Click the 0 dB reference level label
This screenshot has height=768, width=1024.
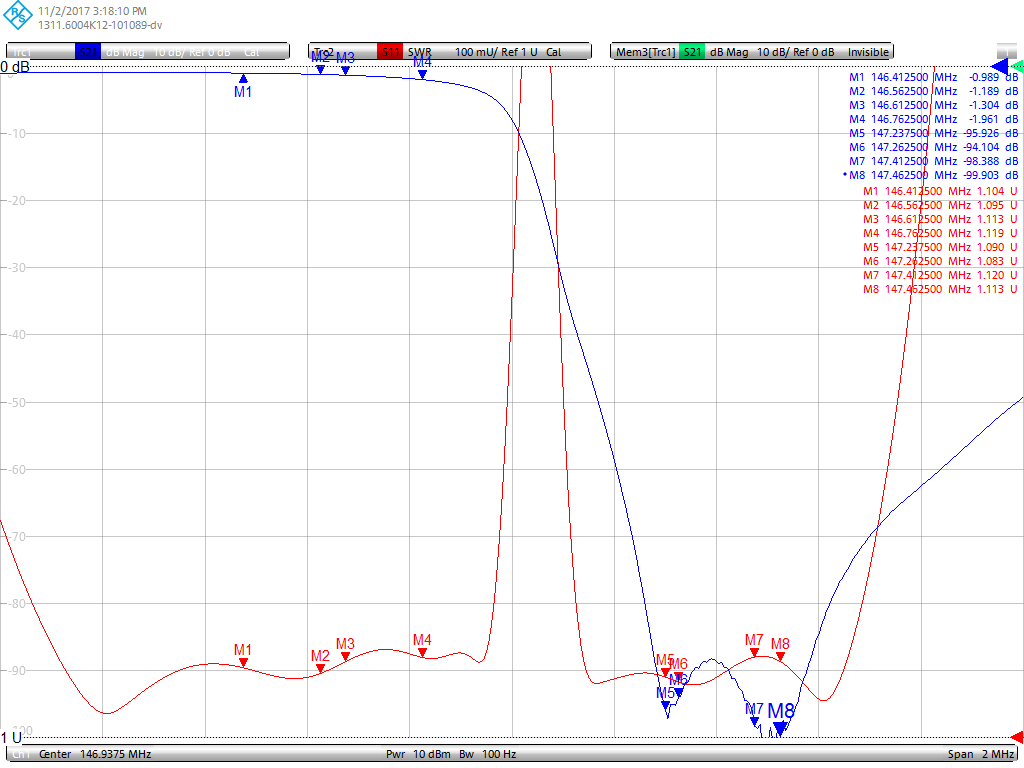click(x=15, y=67)
